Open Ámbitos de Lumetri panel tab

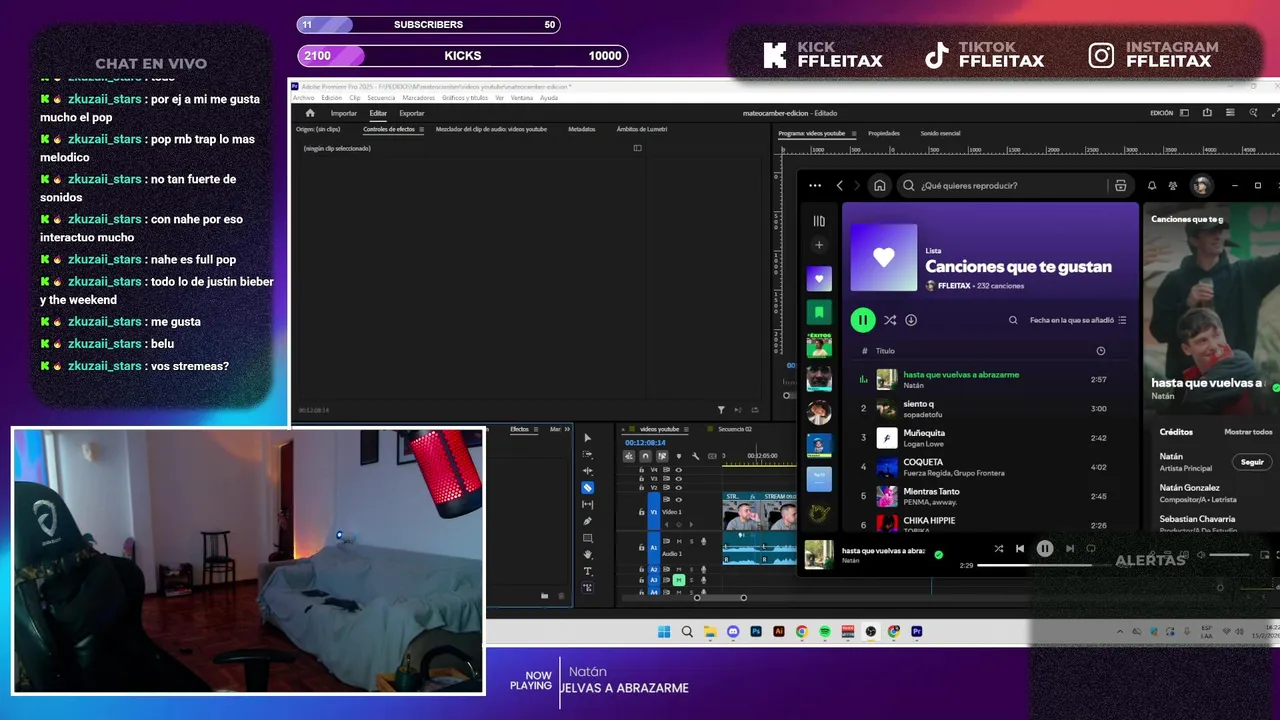[x=642, y=129]
